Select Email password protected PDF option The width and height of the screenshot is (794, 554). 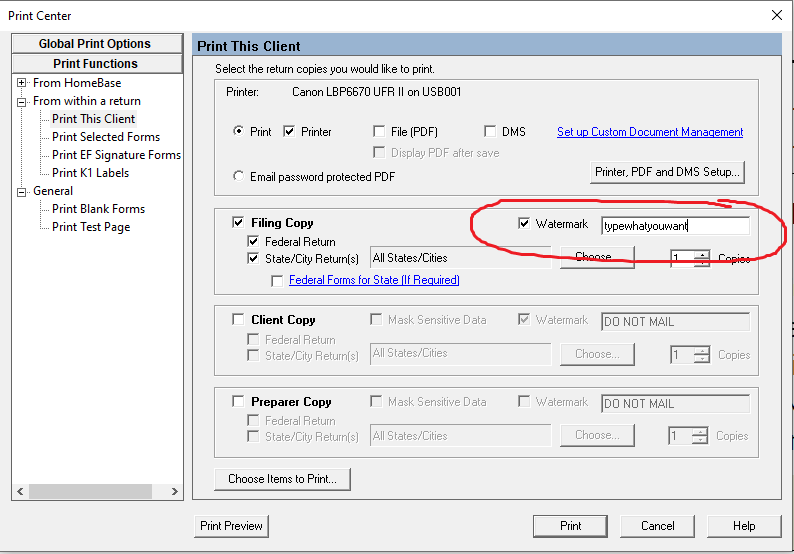(x=238, y=177)
